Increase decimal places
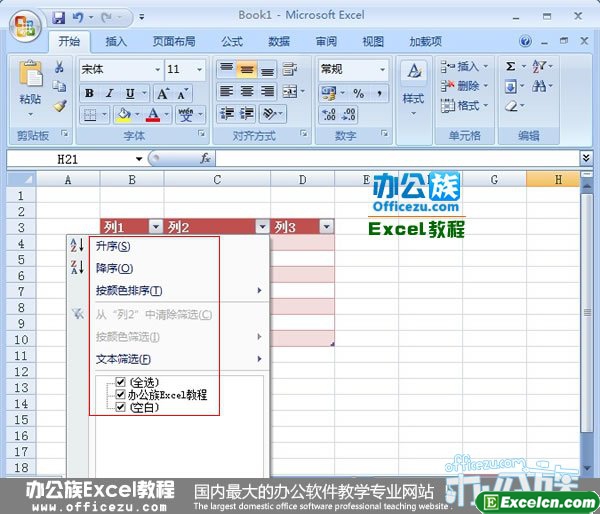 [x=329, y=114]
